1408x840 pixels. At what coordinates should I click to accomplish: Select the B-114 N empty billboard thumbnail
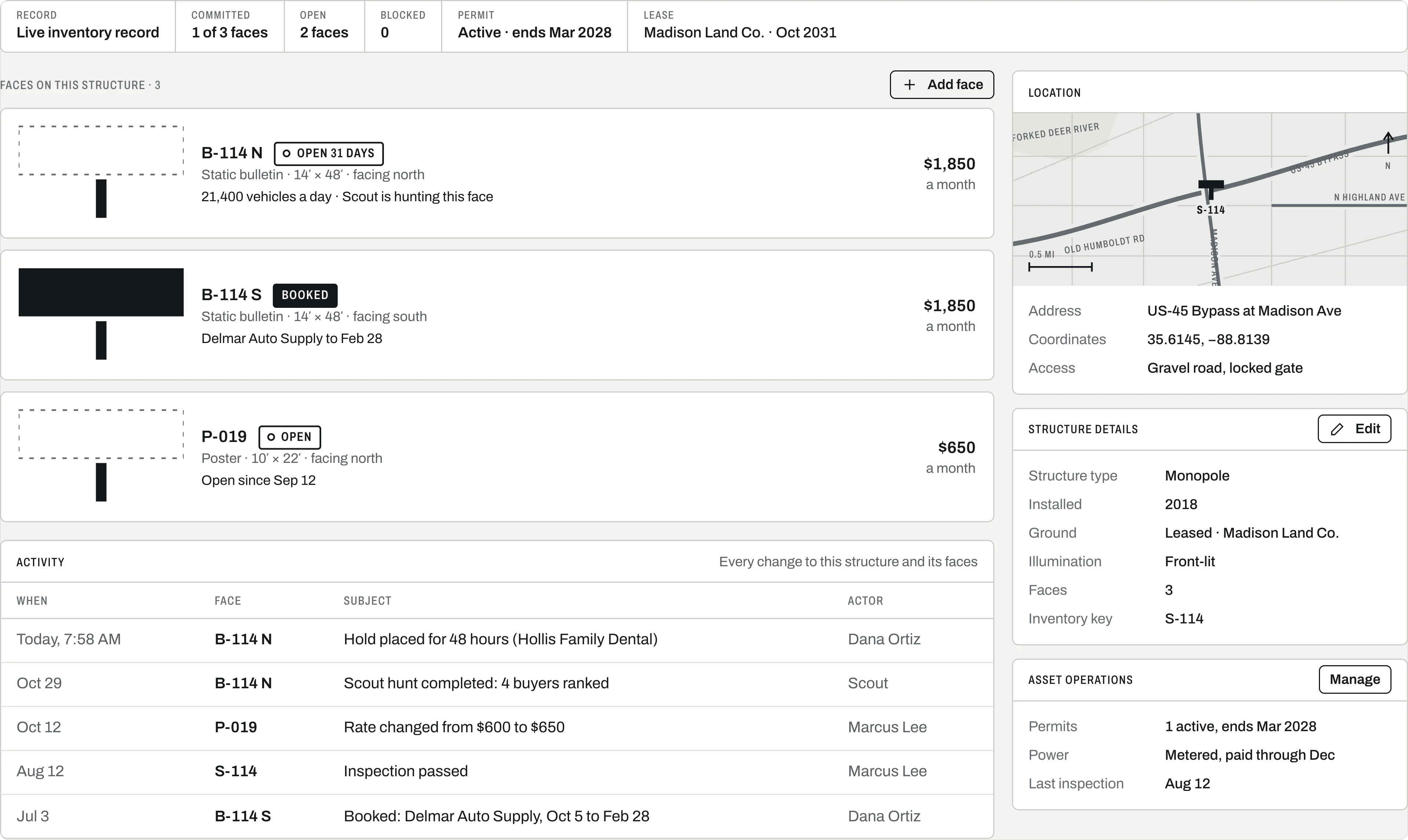[101, 172]
